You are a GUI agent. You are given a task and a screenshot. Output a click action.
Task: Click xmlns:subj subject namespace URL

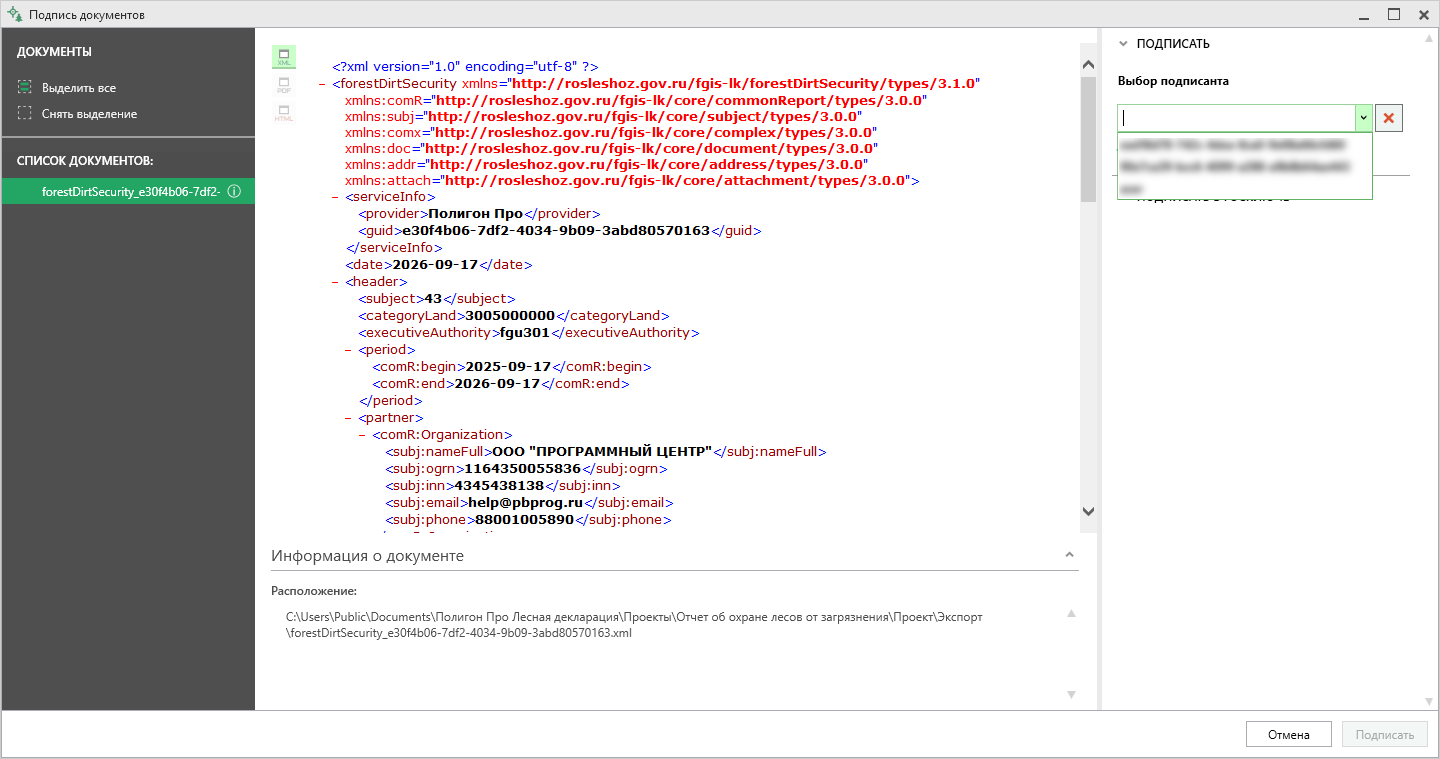click(x=645, y=116)
